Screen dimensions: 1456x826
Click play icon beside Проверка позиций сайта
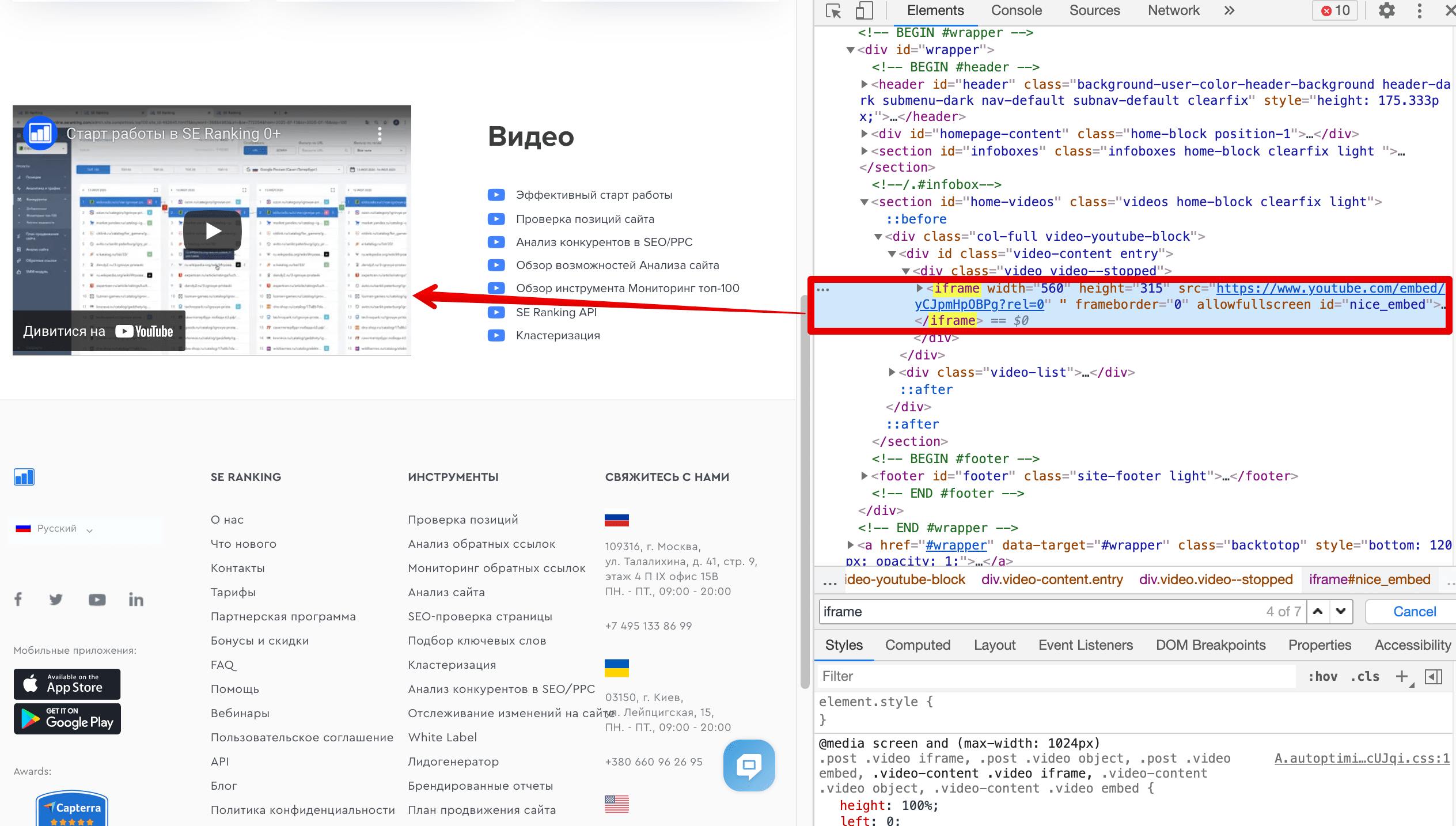(496, 219)
